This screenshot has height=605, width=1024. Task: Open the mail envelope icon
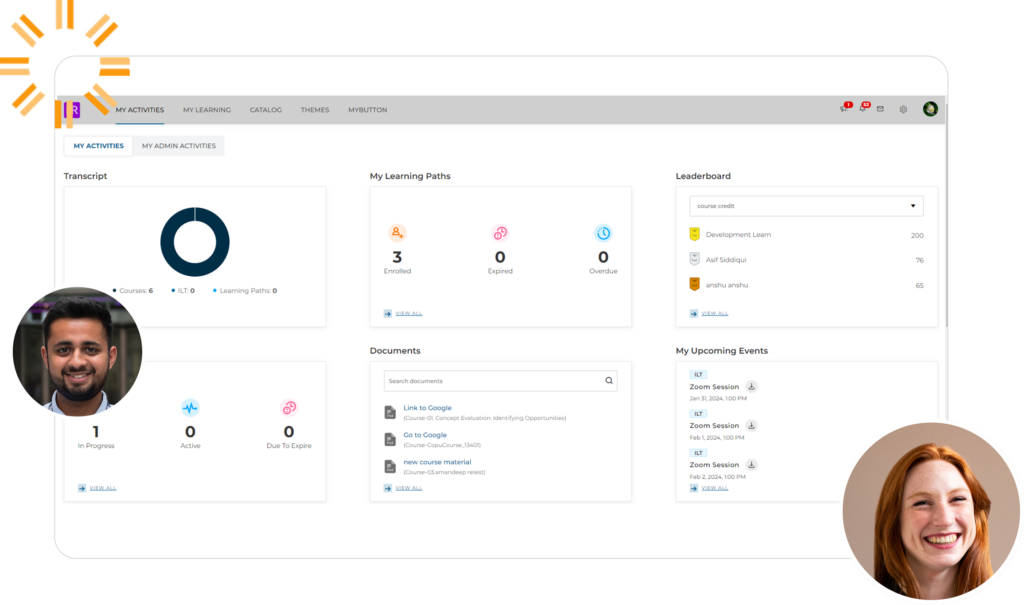click(880, 109)
